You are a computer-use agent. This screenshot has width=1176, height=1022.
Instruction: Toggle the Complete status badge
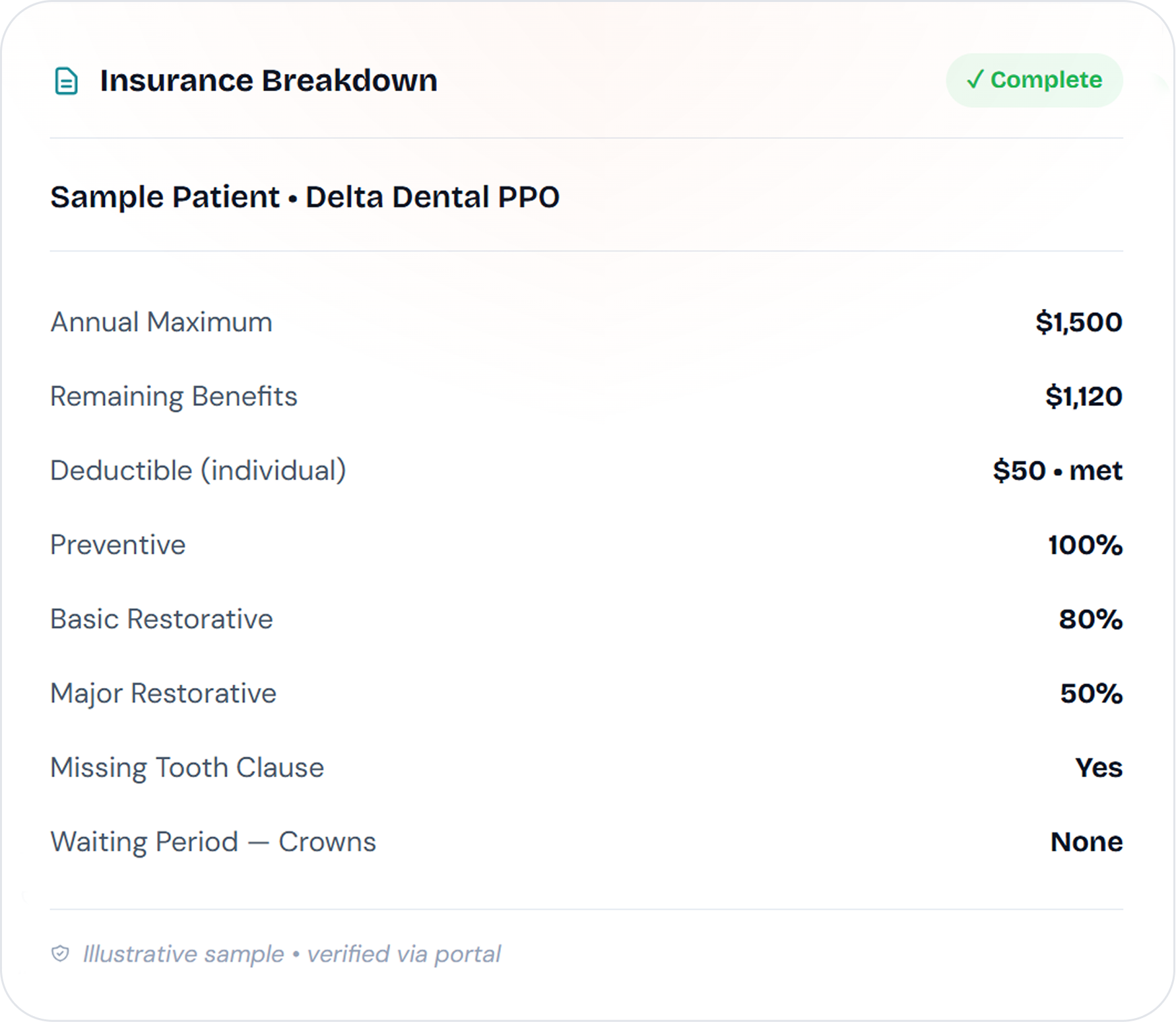click(x=1033, y=81)
